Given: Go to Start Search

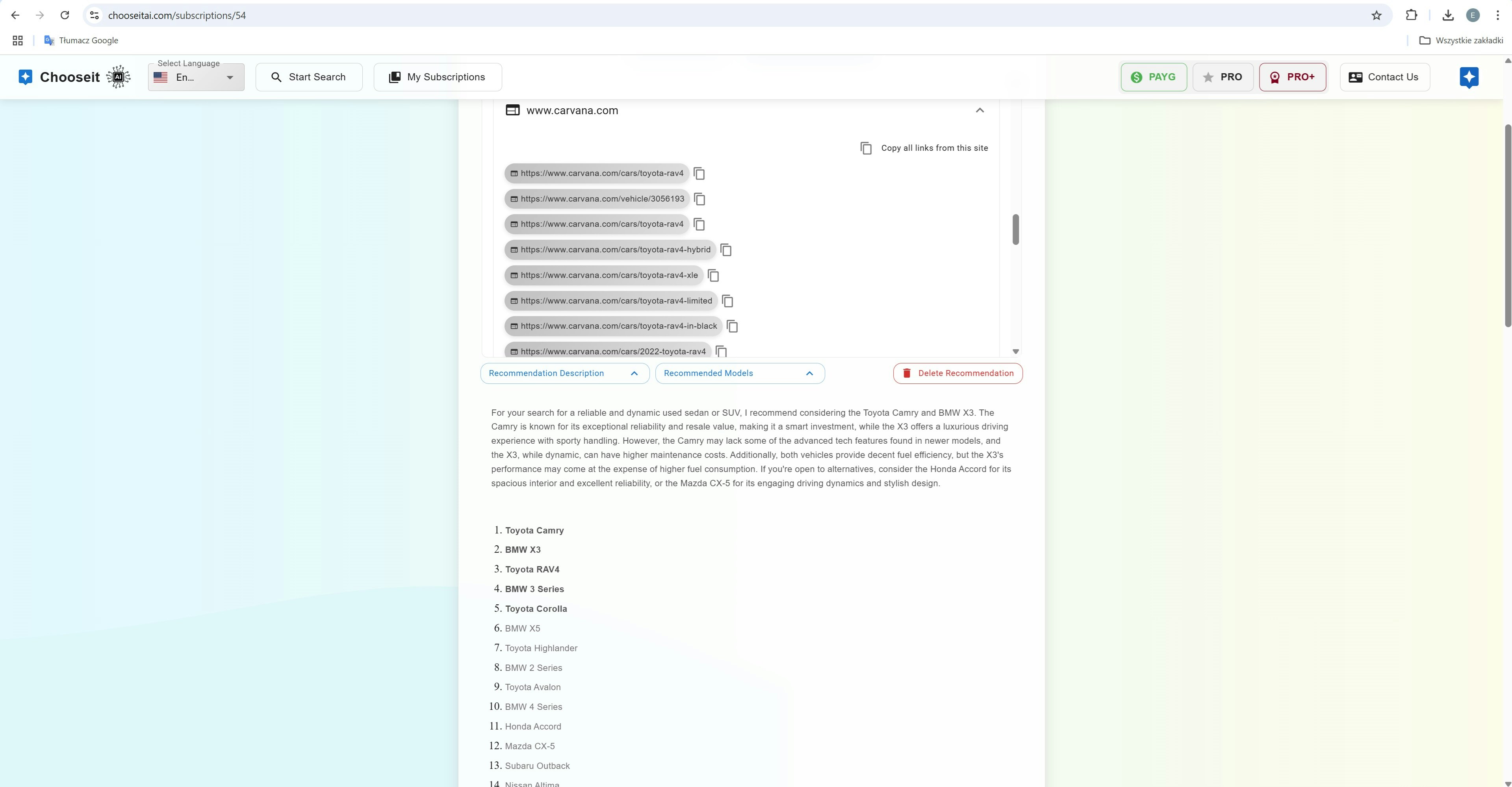Looking at the screenshot, I should 309,77.
